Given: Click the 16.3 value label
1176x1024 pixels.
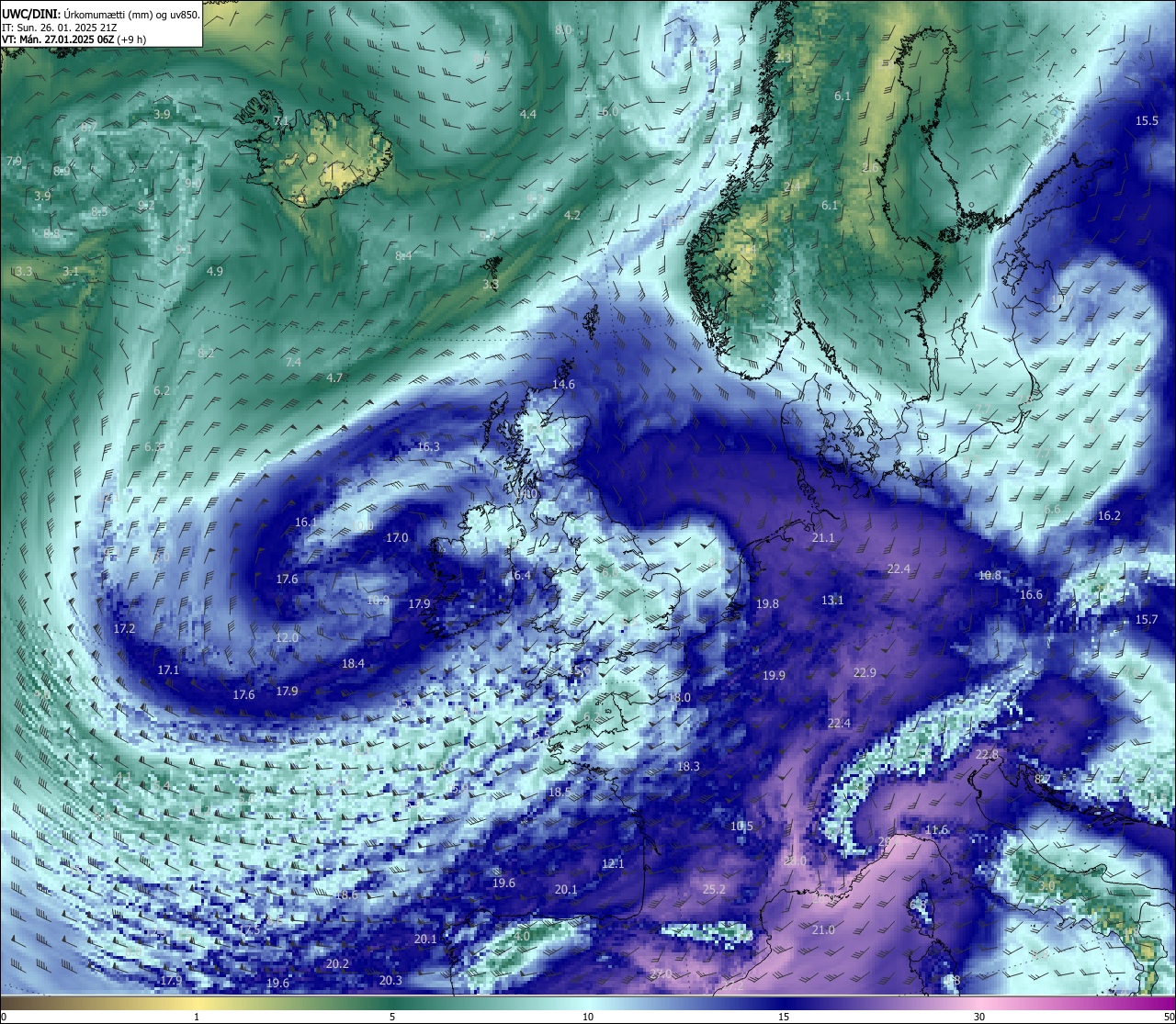Looking at the screenshot, I should click(428, 447).
